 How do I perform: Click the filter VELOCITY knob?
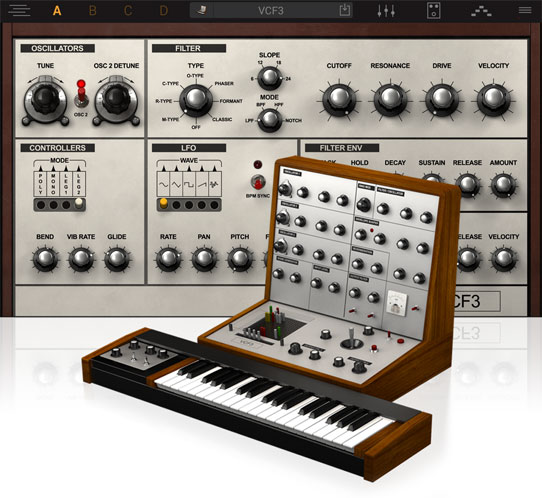[x=493, y=101]
